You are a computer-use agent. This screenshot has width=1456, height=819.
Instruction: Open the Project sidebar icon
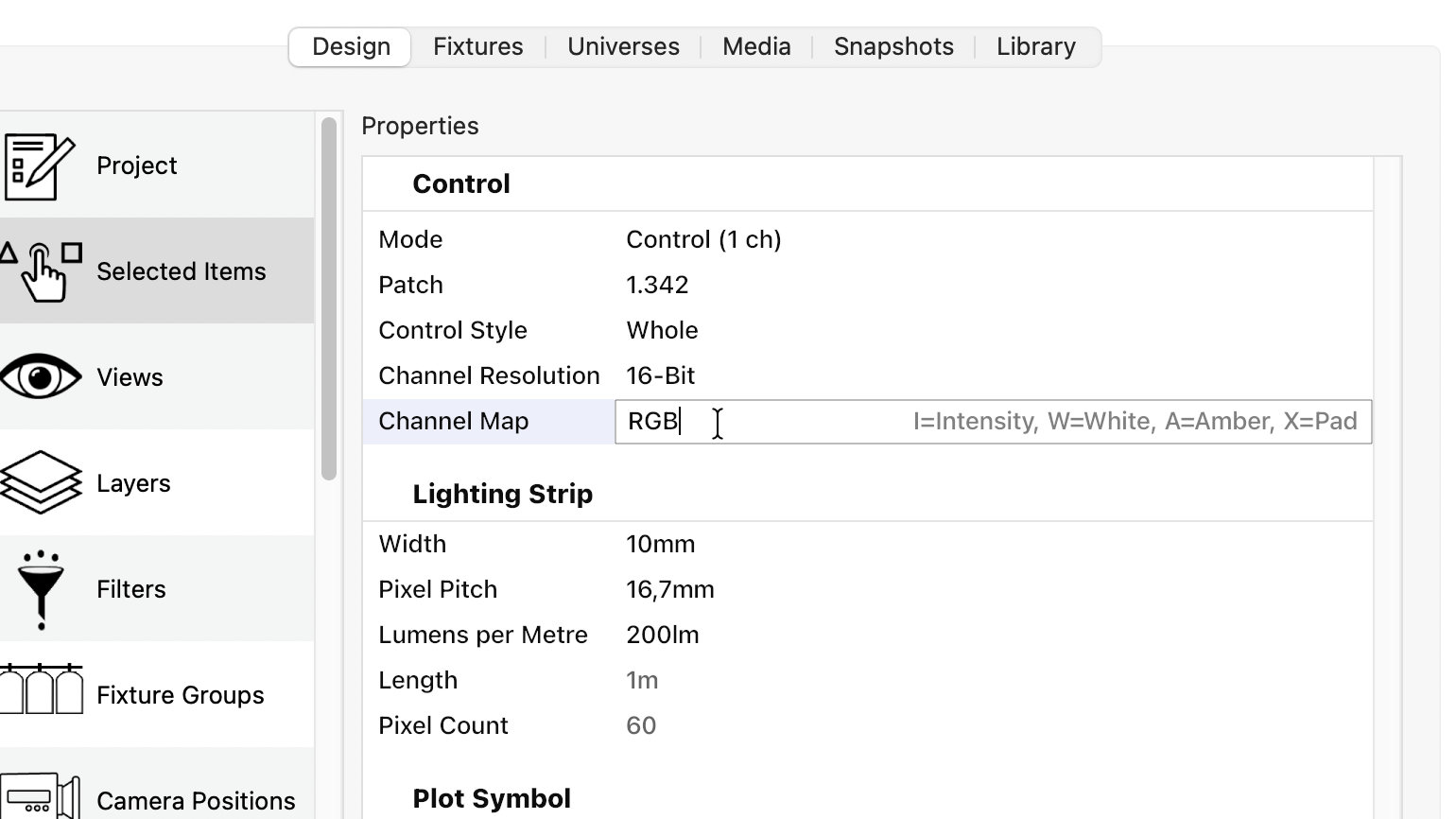tap(40, 166)
